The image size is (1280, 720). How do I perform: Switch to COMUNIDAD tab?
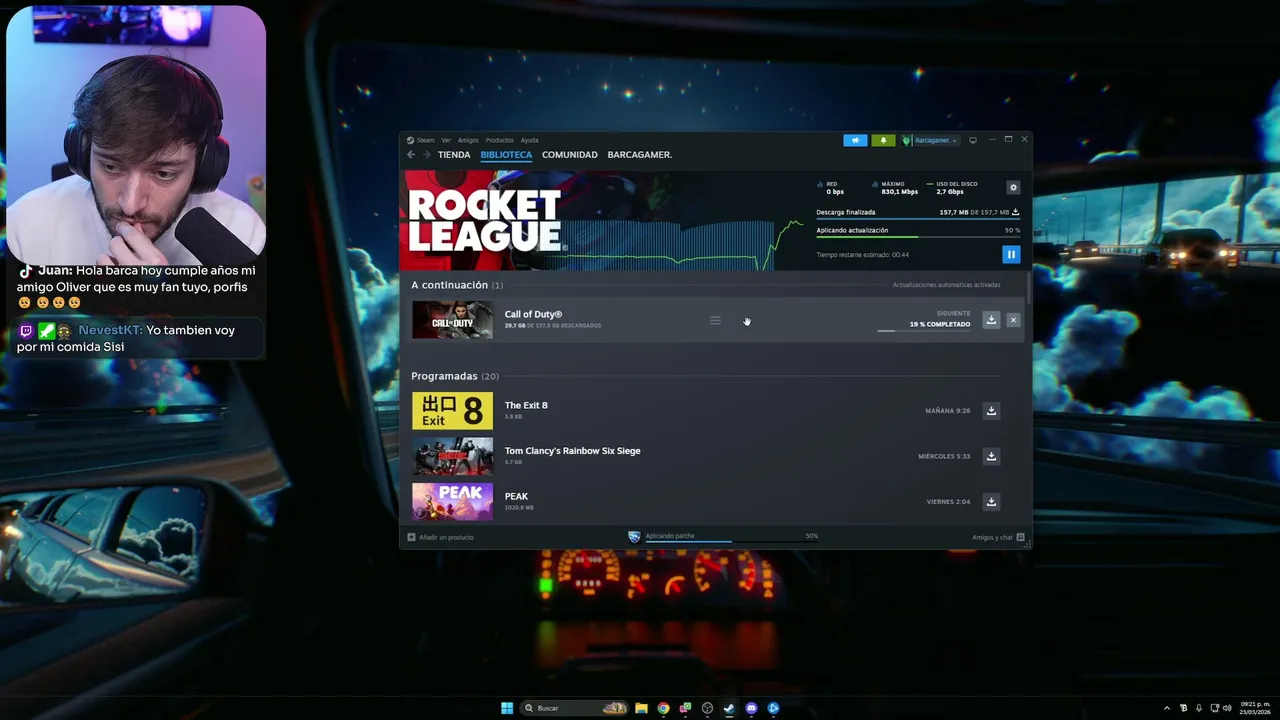click(570, 155)
